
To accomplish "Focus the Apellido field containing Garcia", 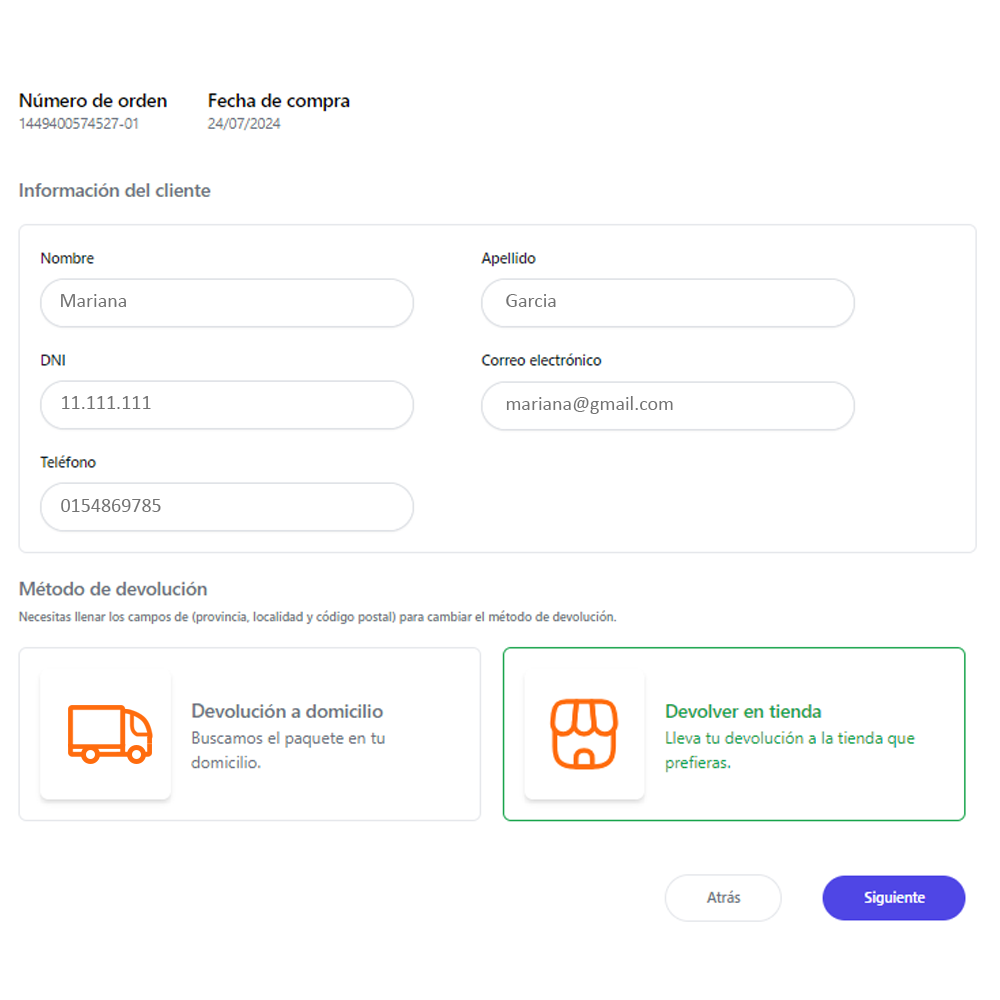I will [668, 302].
